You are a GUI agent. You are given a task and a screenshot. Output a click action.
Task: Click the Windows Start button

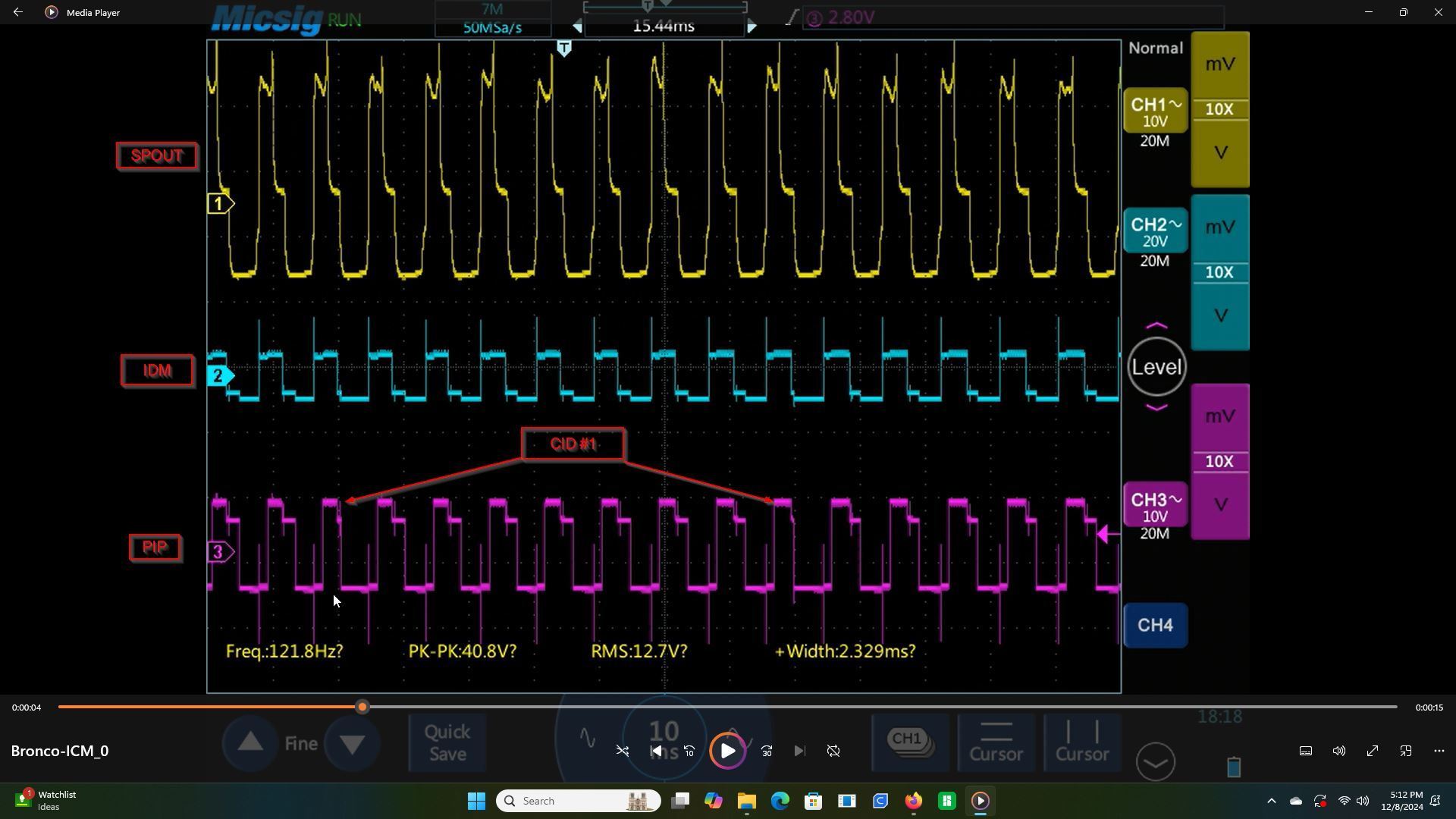[x=476, y=801]
